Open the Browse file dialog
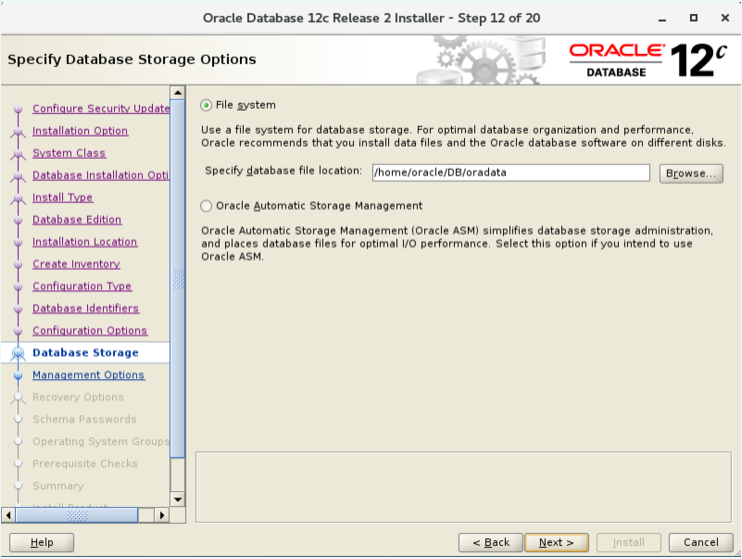The image size is (742, 559). pyautogui.click(x=691, y=173)
